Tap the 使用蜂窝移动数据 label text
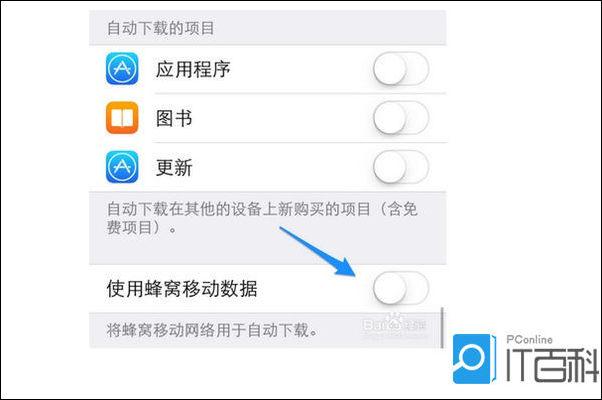This screenshot has width=602, height=400. click(x=182, y=289)
